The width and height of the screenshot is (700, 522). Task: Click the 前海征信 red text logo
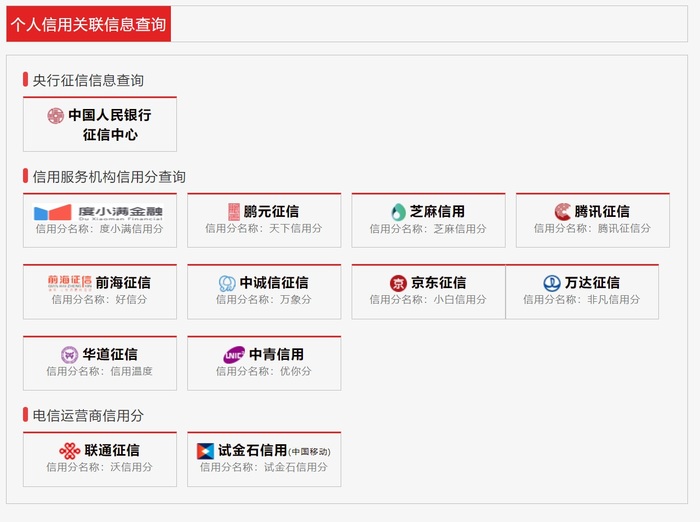tap(69, 283)
